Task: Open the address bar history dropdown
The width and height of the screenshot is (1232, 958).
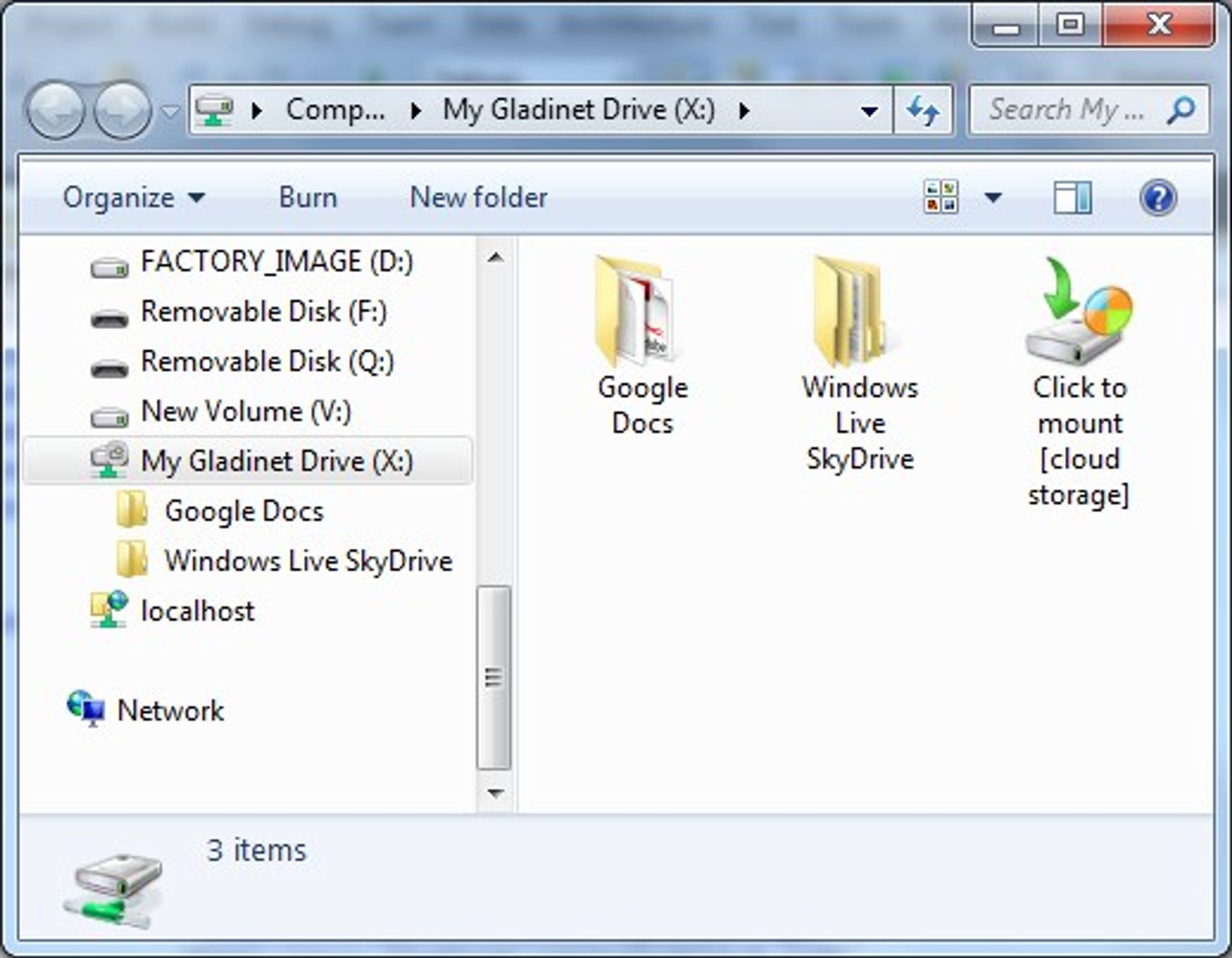Action: point(869,111)
